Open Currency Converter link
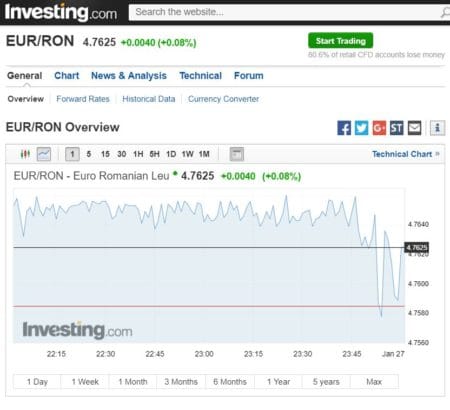The height and width of the screenshot is (410, 450). 223,99
